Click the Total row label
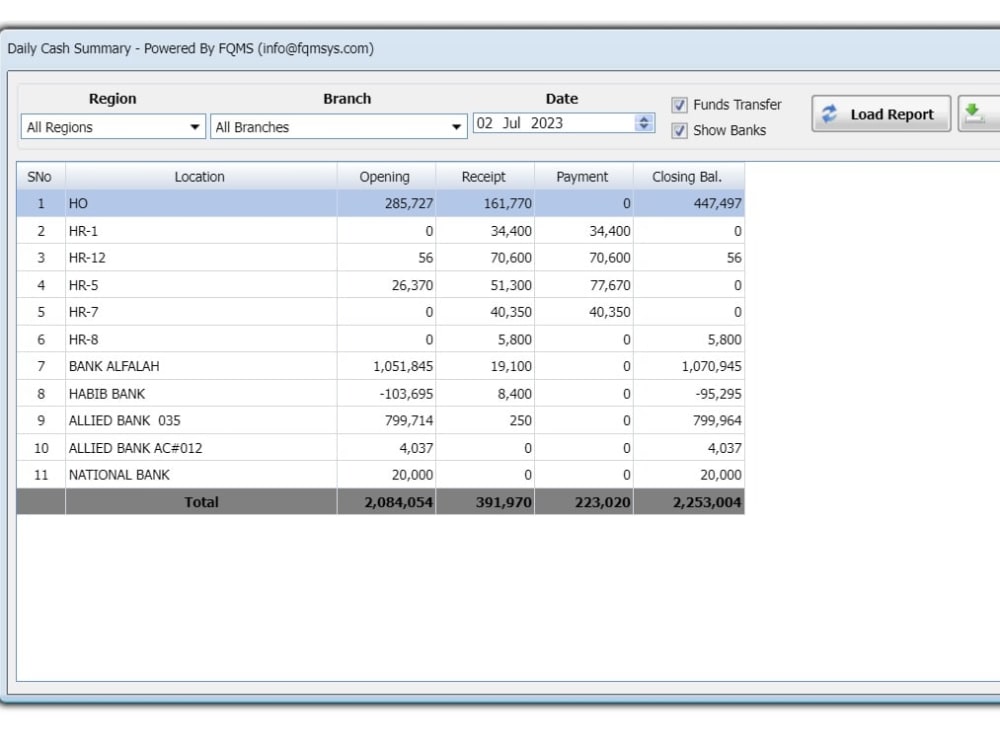 [x=202, y=503]
